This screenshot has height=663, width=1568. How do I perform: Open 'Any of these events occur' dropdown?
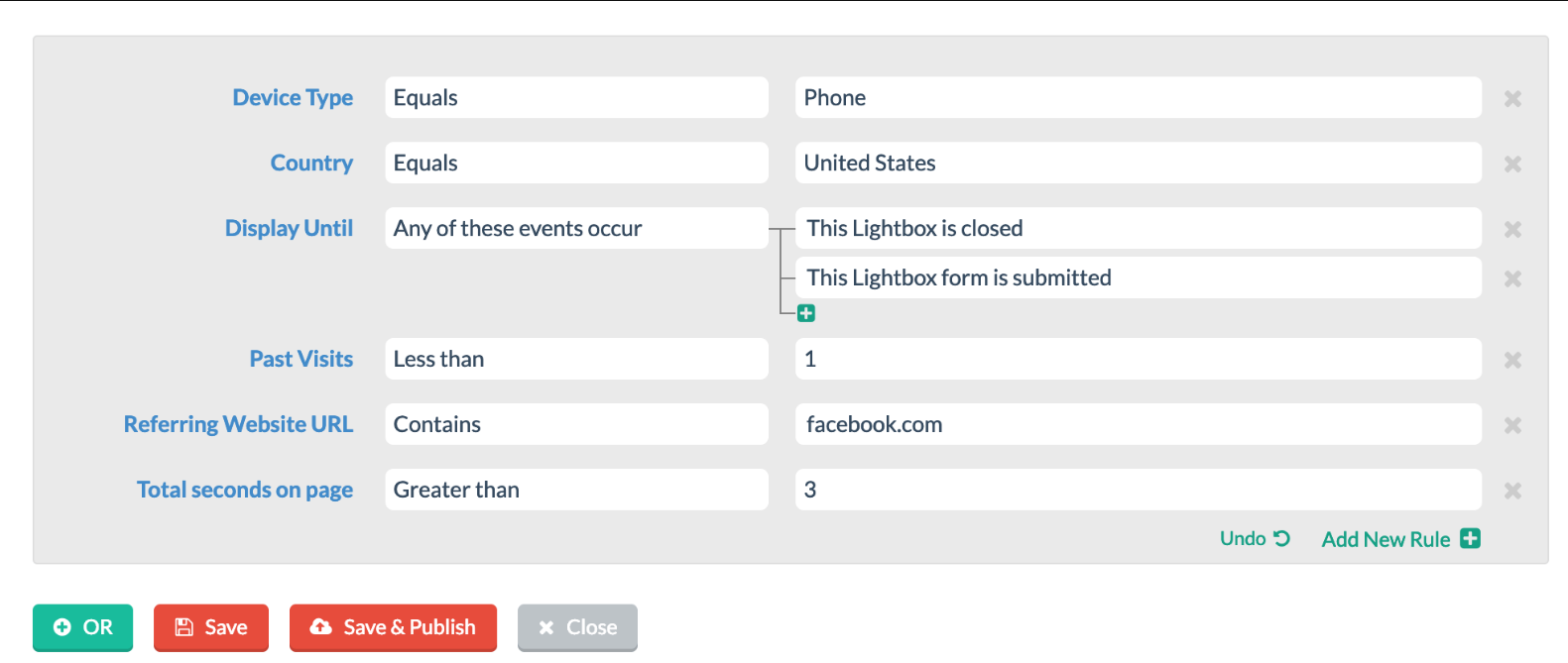click(x=576, y=228)
